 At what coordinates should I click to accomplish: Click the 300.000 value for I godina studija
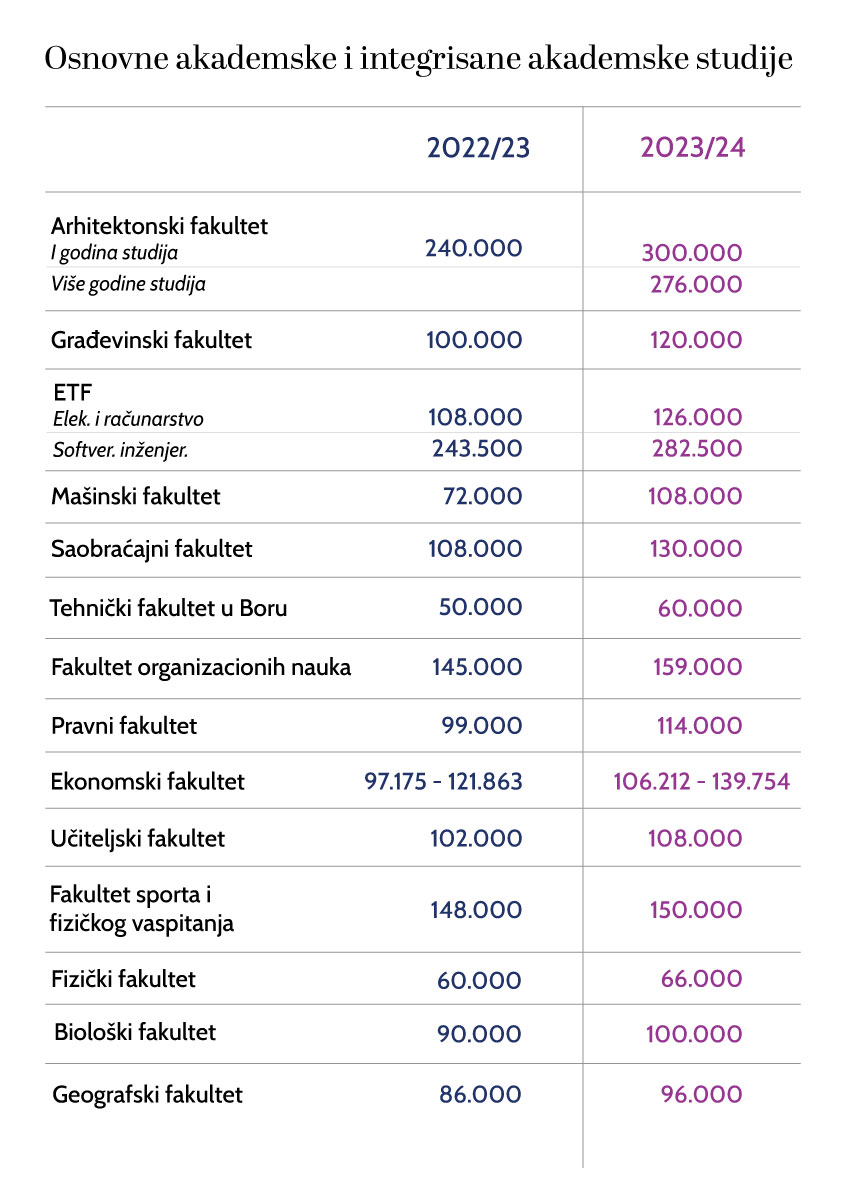pos(692,253)
